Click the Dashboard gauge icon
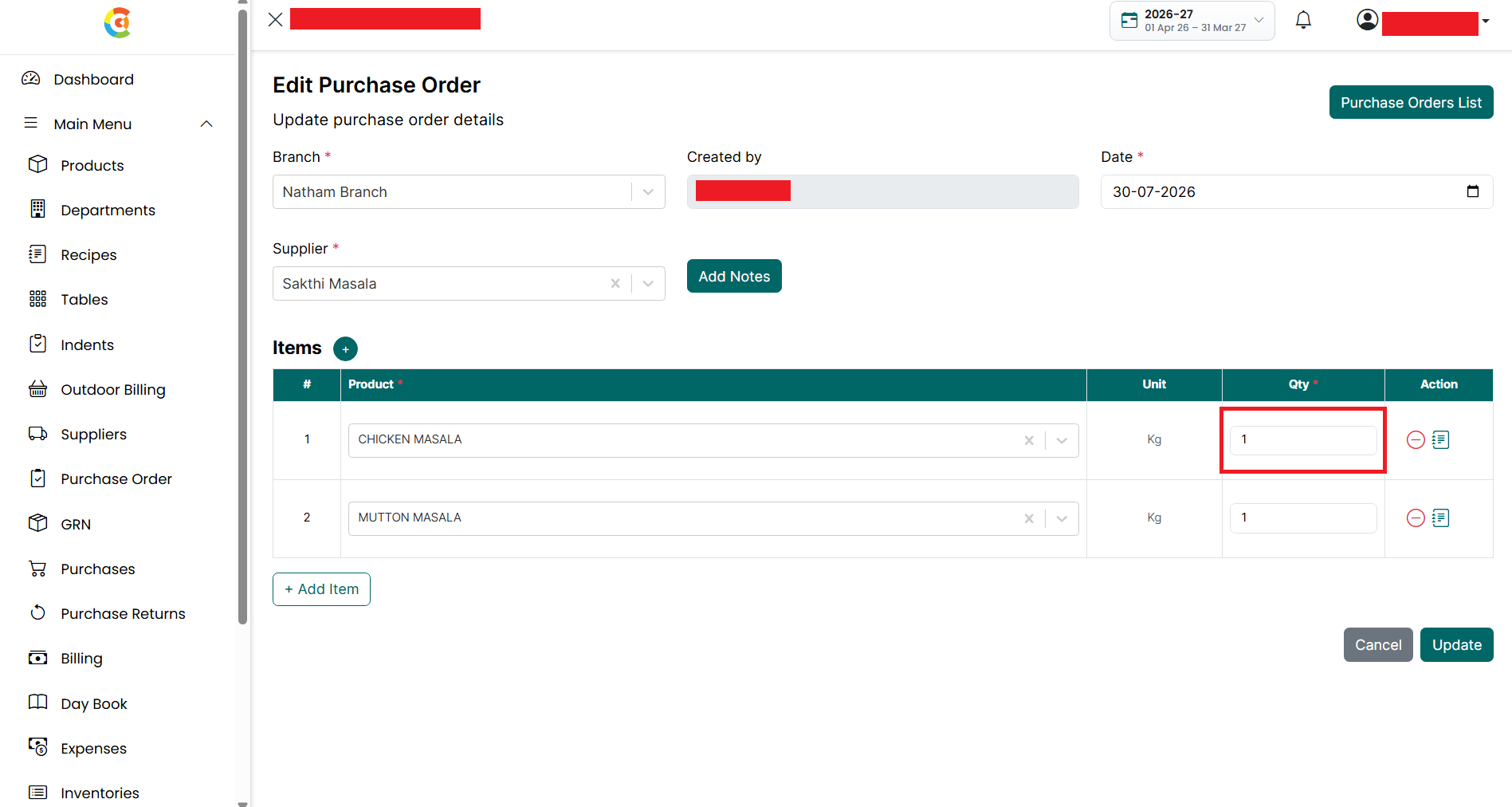Viewport: 1512px width, 807px height. coord(30,78)
